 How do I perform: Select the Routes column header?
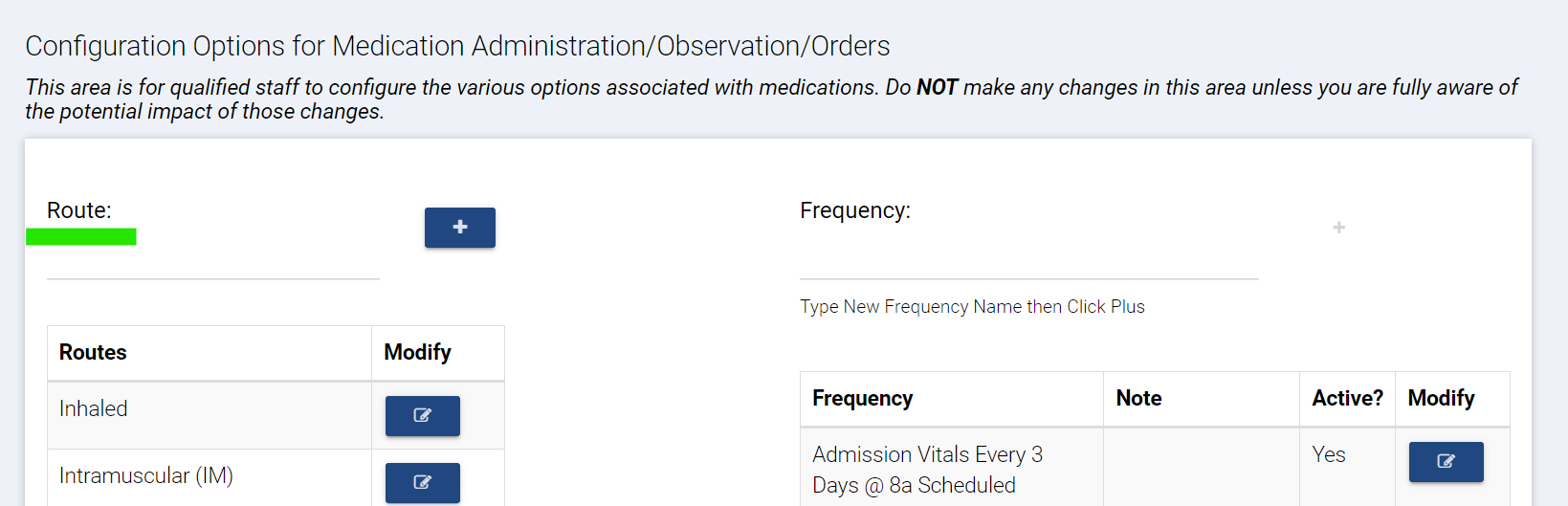pyautogui.click(x=93, y=353)
